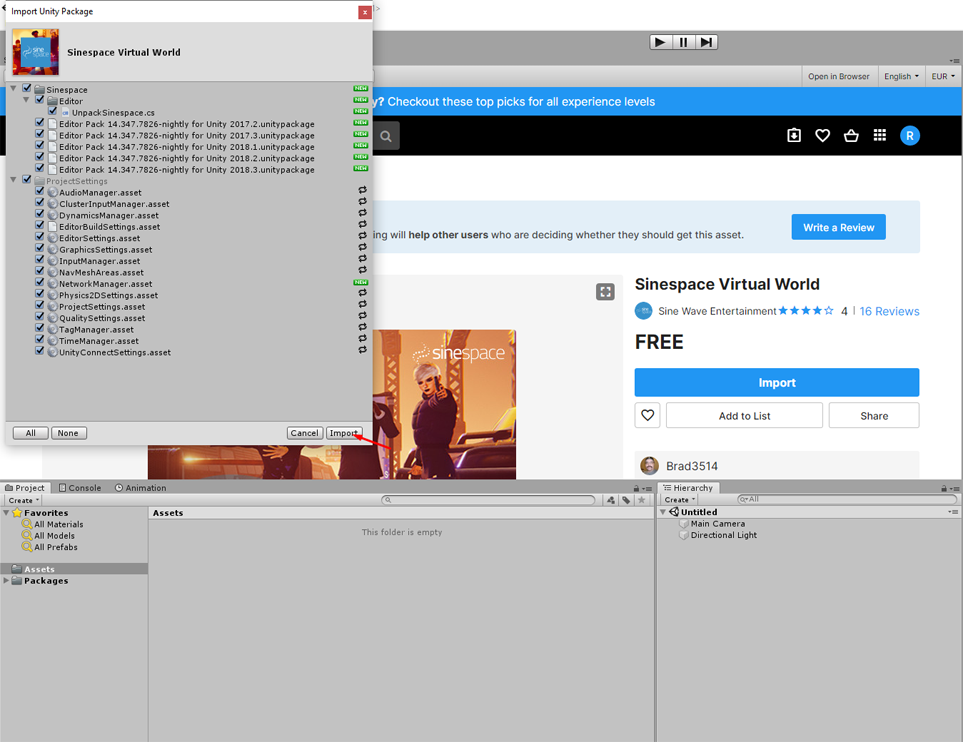Click the Main Camera object icon
Viewport: 963px width, 742px height.
pos(684,524)
